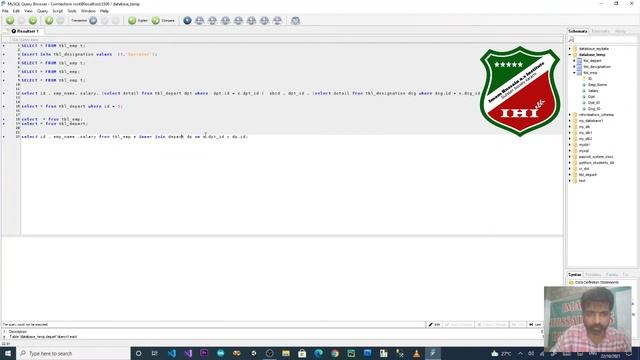The height and width of the screenshot is (360, 640).
Task: Click the Compare toolbar button
Action: click(x=163, y=20)
